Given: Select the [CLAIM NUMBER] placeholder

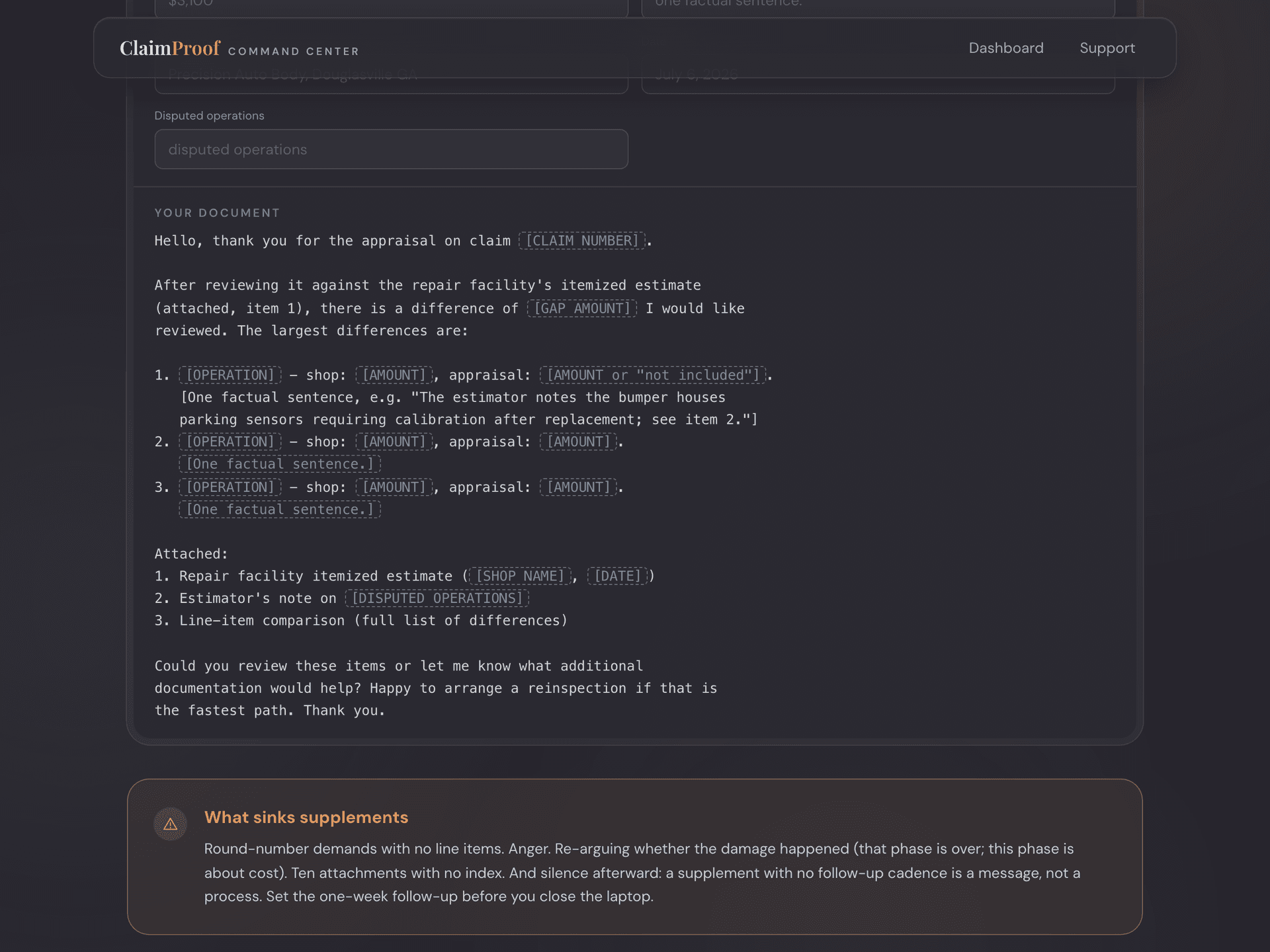Looking at the screenshot, I should click(x=582, y=241).
